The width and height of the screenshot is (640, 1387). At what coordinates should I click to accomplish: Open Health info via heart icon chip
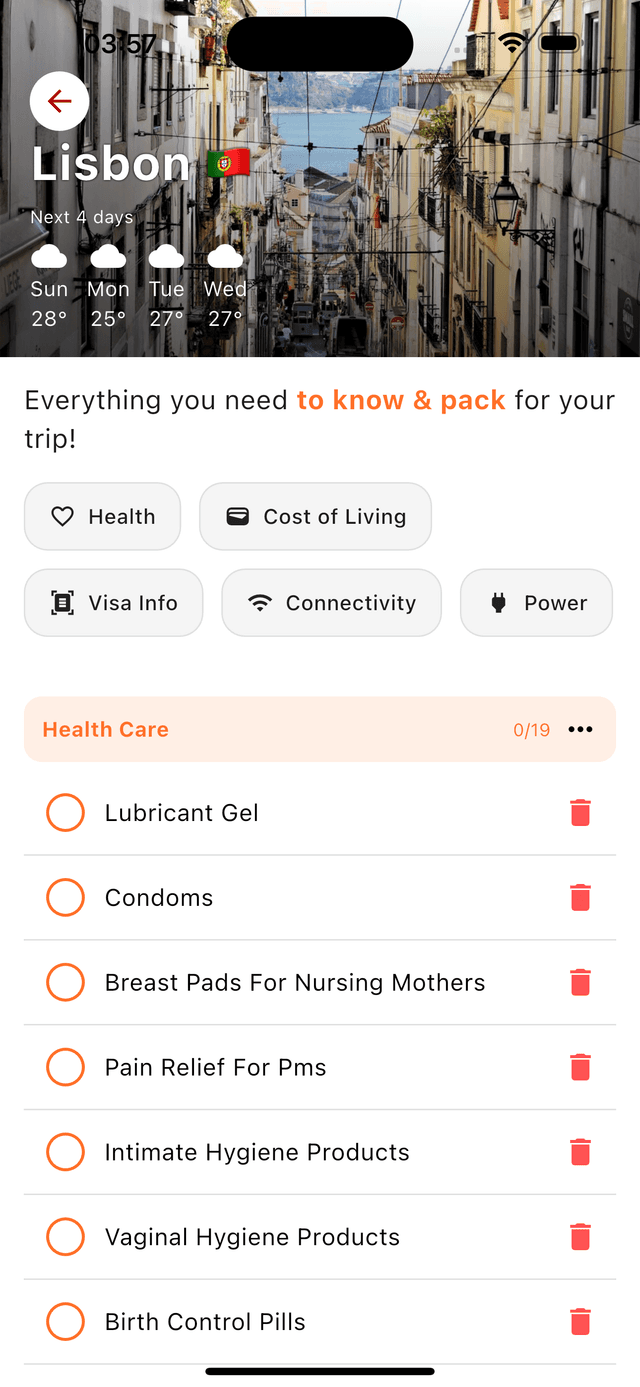coord(63,516)
